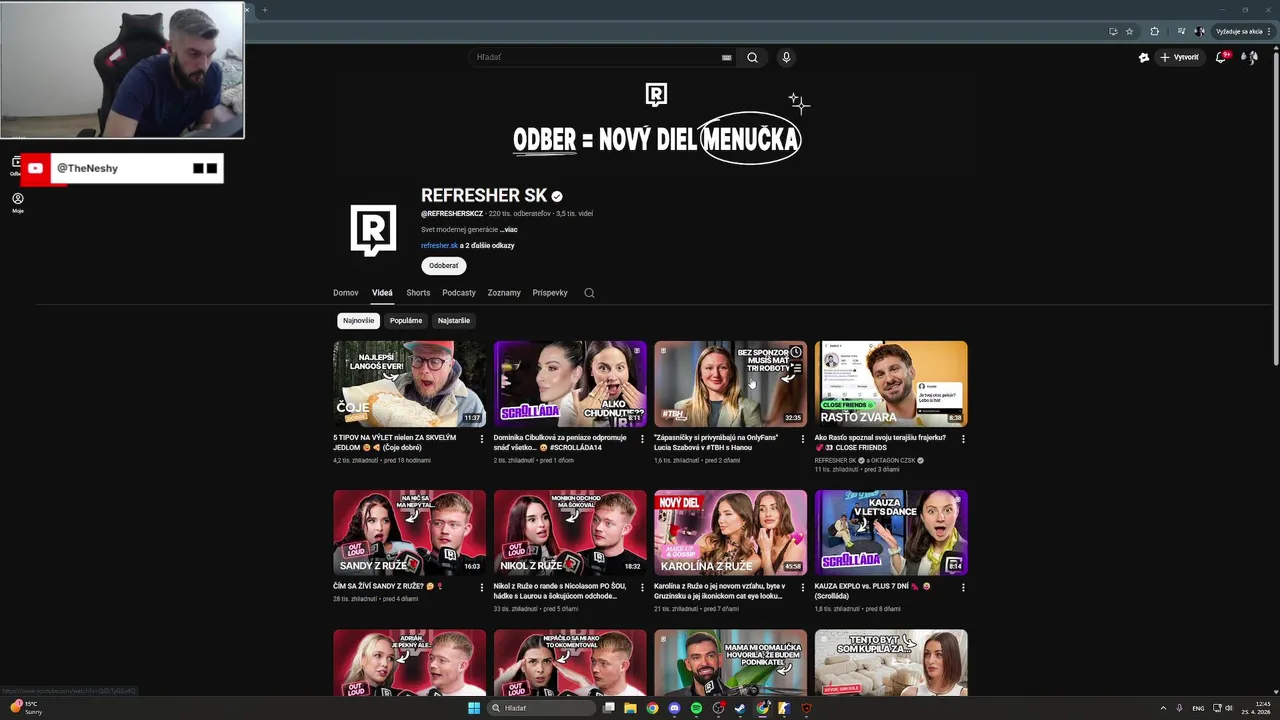1280x720 pixels.
Task: Open options for the Čoje dobré video
Action: [x=481, y=439]
